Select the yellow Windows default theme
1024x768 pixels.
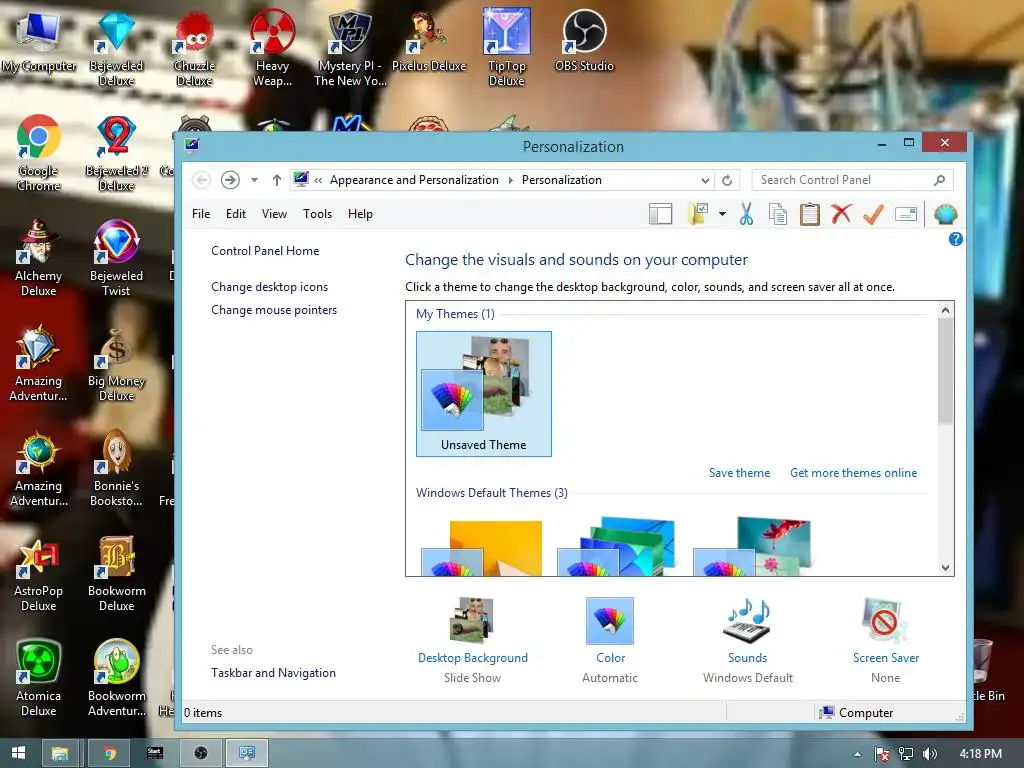(x=482, y=547)
